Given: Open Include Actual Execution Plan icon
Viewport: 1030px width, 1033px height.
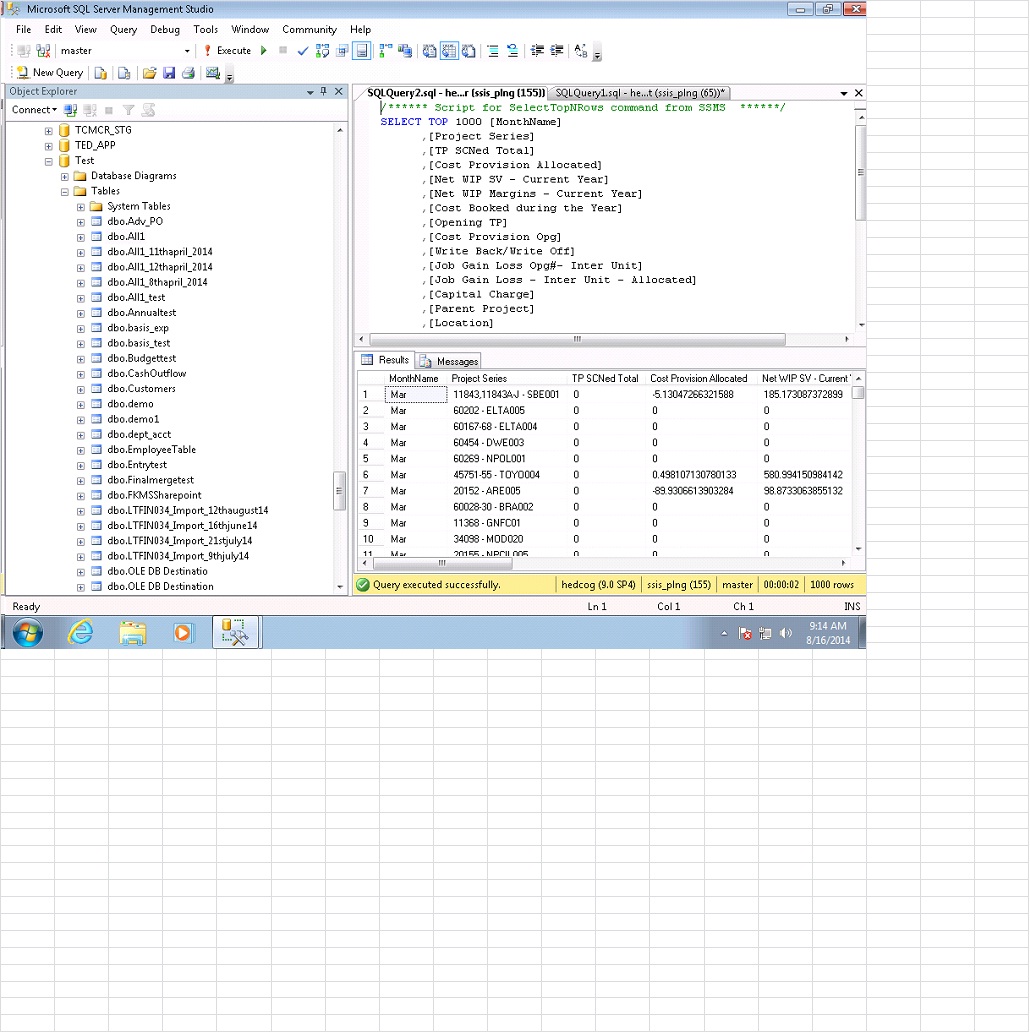Looking at the screenshot, I should pos(386,51).
